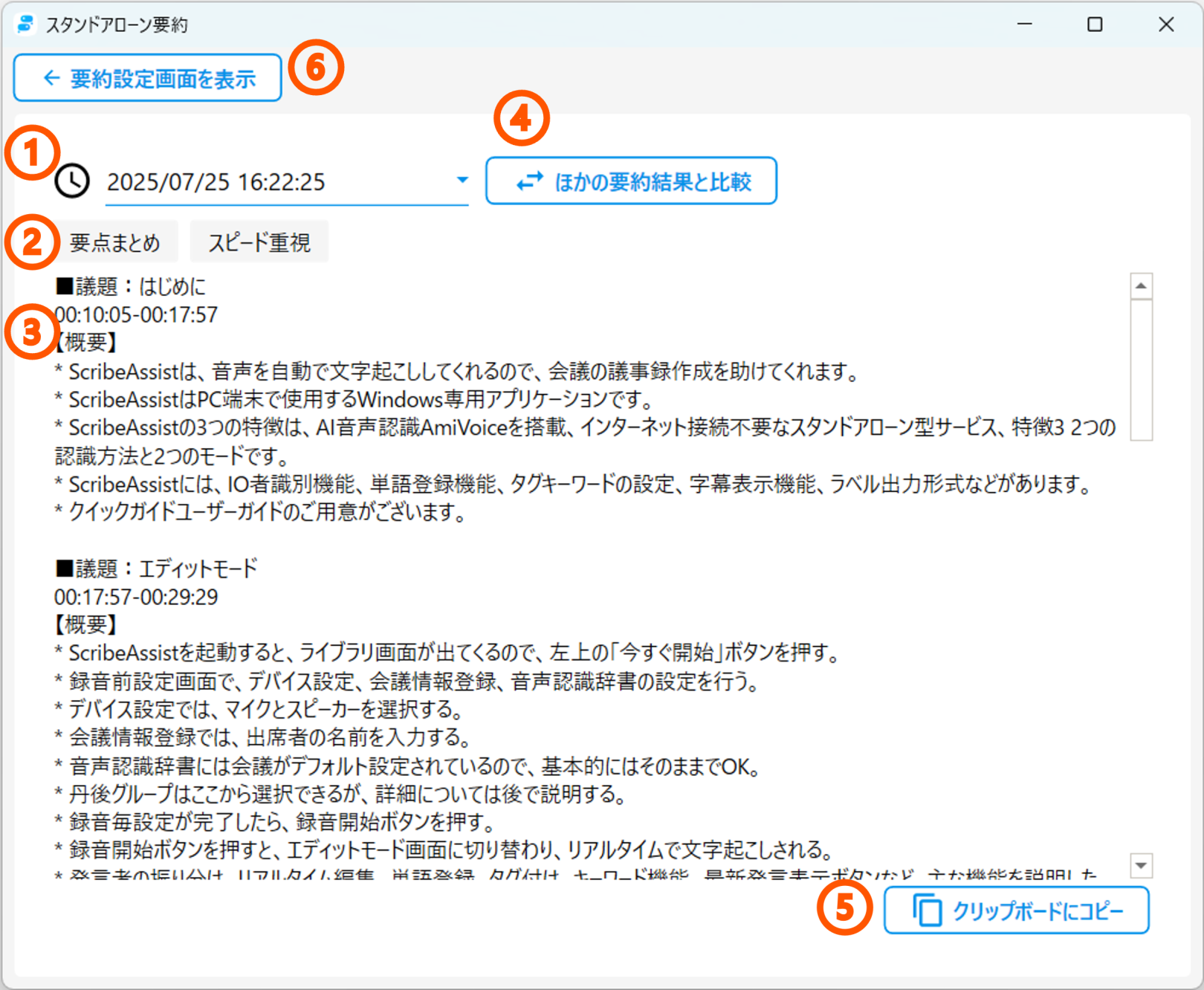The image size is (1204, 990).
Task: Minimize the スタンドアローン要約 window
Action: click(1025, 25)
